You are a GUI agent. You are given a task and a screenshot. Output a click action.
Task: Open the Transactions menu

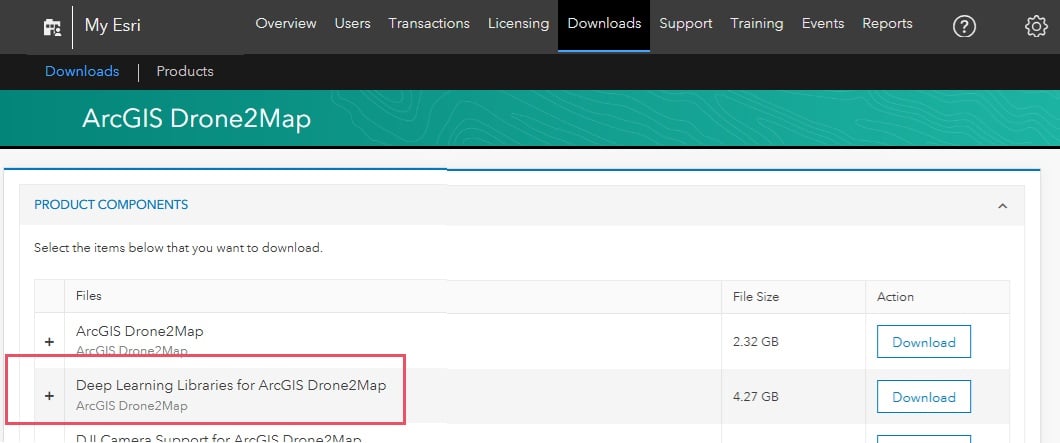(x=429, y=24)
